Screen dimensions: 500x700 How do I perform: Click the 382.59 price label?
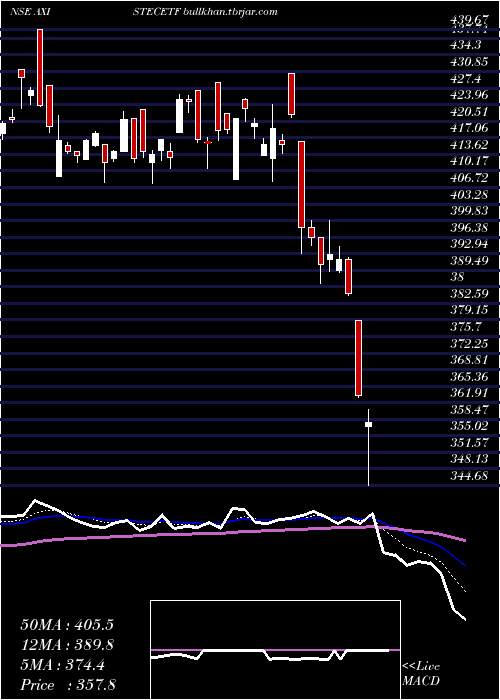467,294
